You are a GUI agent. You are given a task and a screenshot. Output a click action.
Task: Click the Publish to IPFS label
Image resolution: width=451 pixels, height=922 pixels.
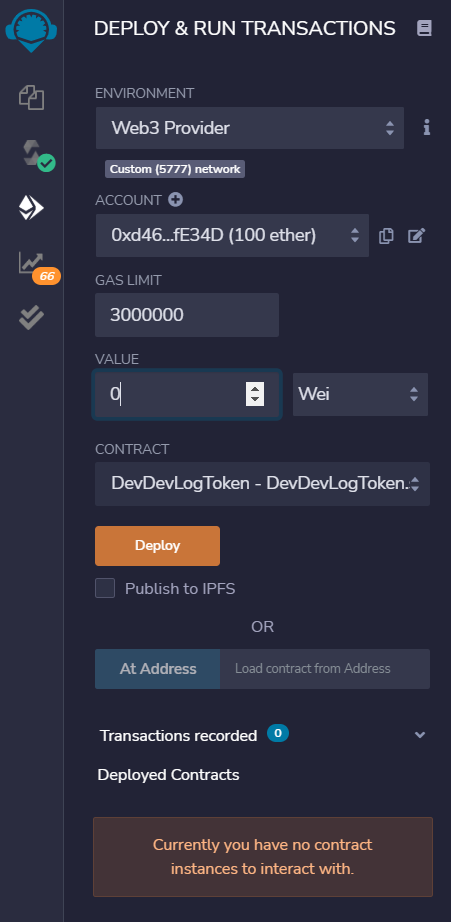pos(180,589)
